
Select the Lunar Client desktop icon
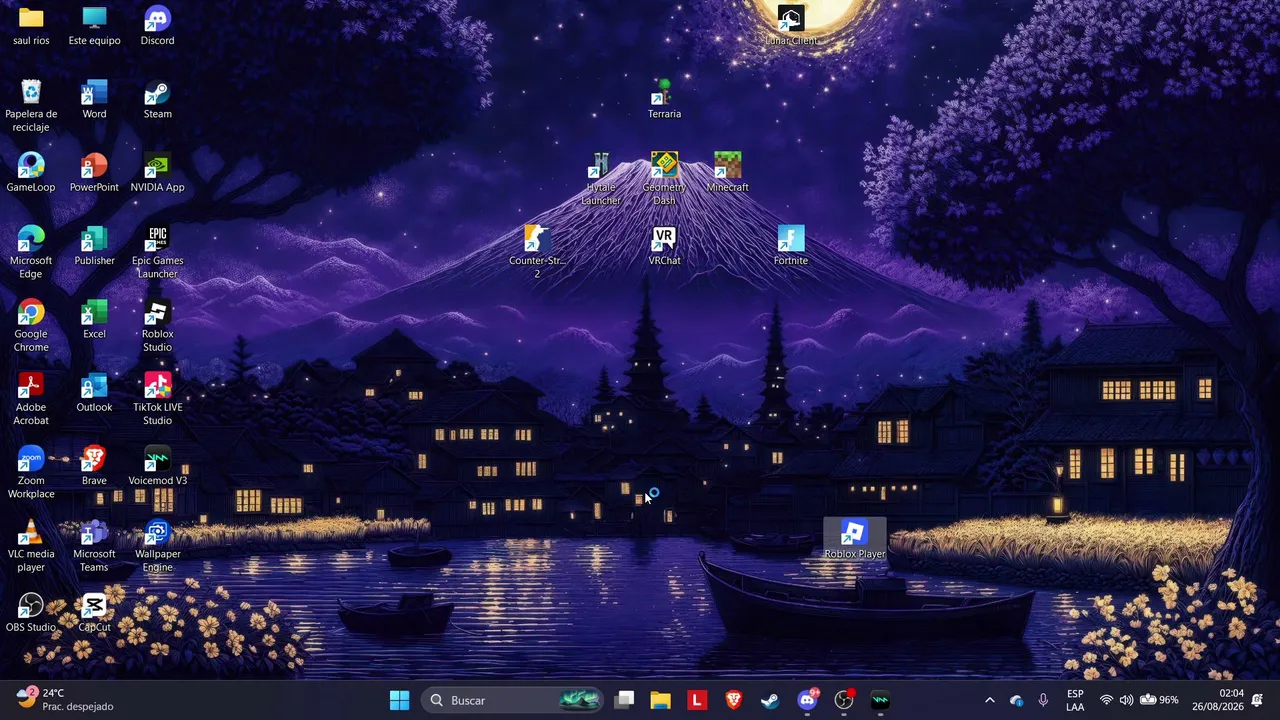[791, 26]
